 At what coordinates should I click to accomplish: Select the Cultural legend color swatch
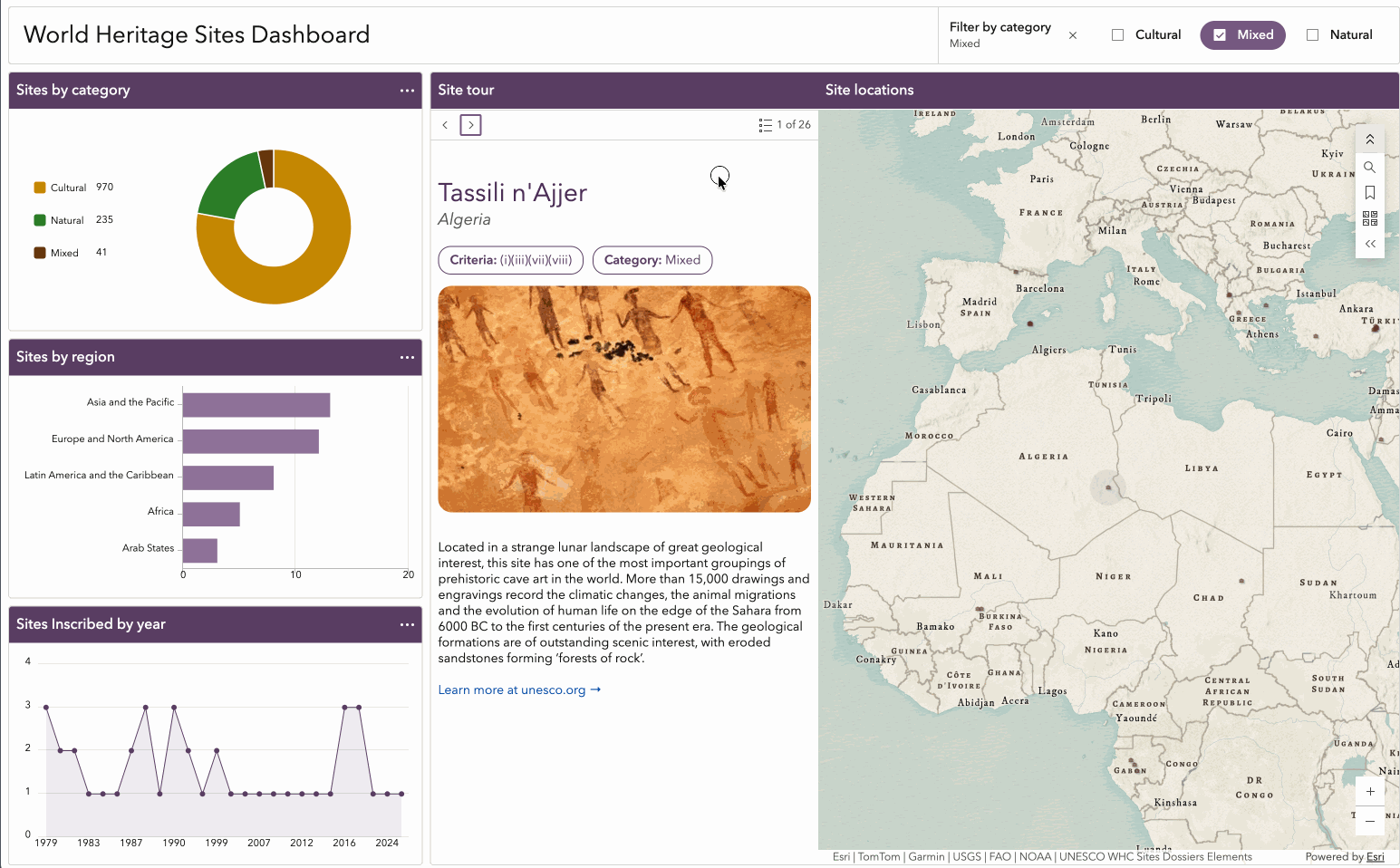[x=40, y=188]
